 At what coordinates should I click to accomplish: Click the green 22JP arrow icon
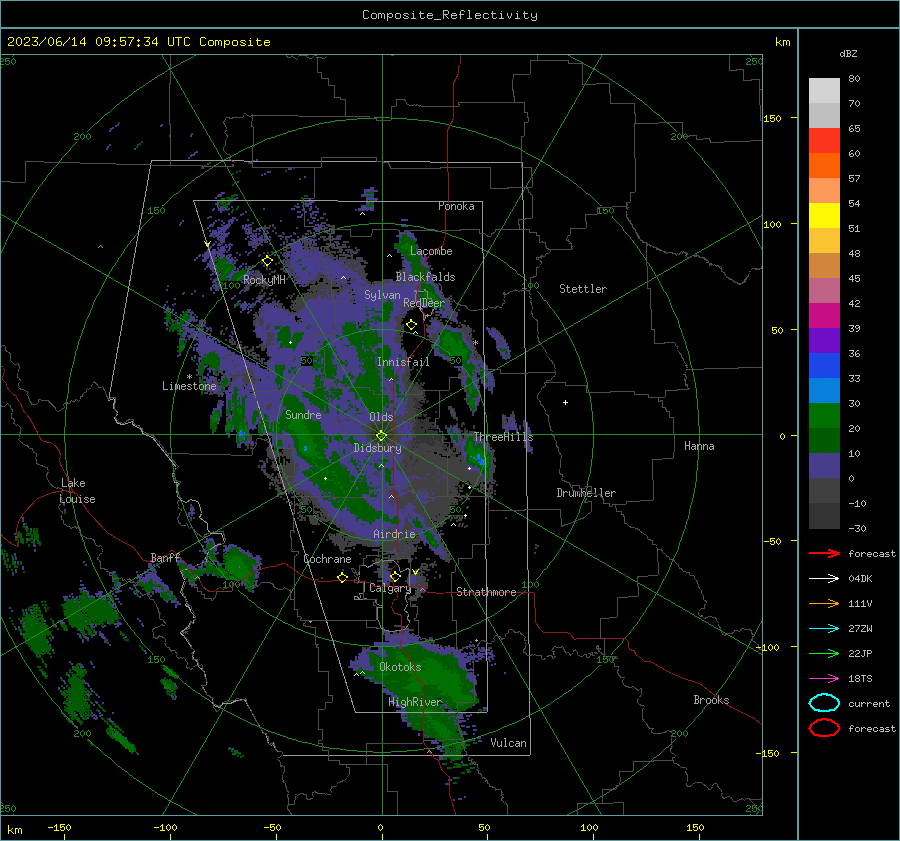click(x=824, y=653)
